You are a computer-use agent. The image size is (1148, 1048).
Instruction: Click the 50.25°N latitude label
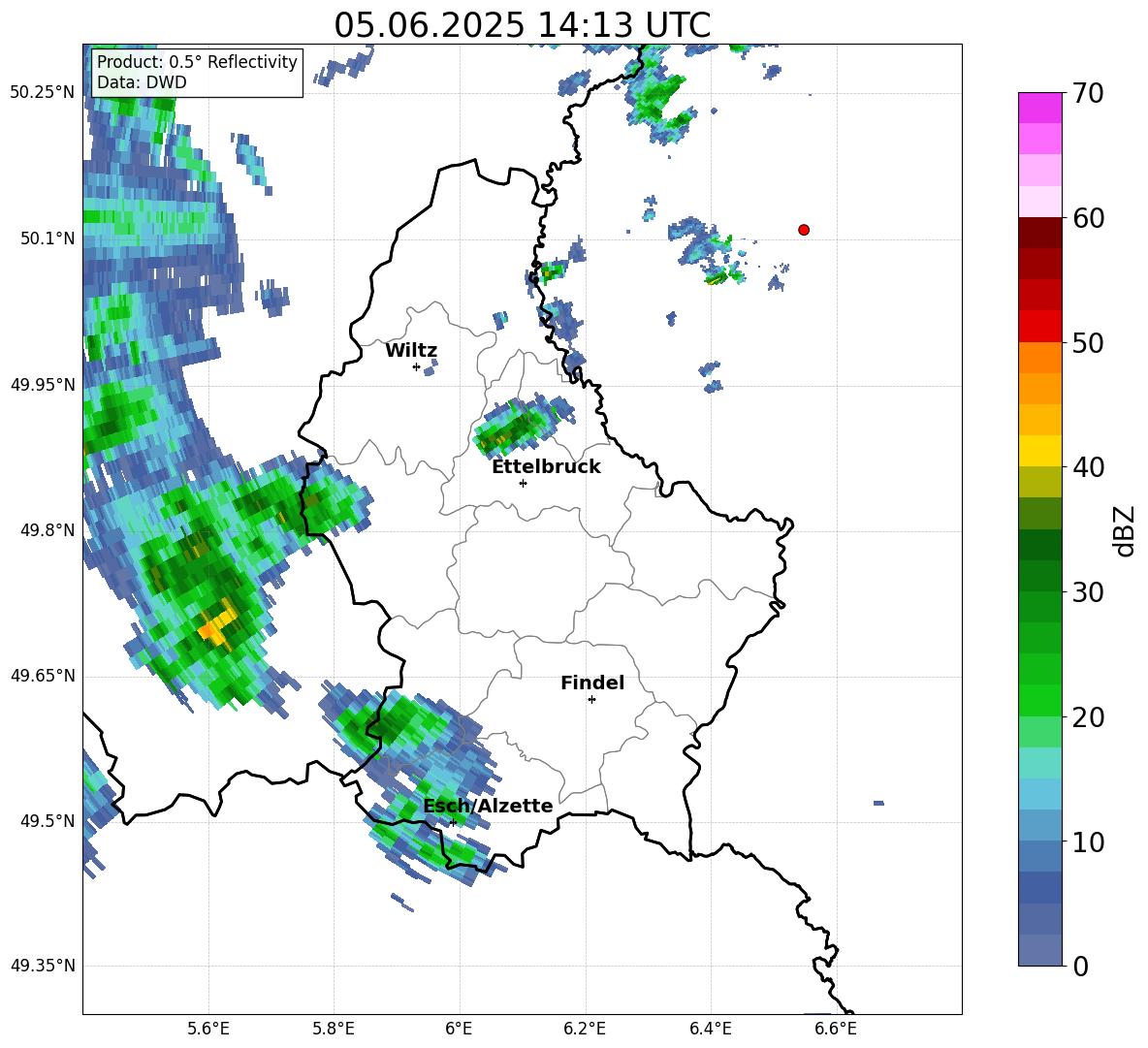click(x=43, y=93)
